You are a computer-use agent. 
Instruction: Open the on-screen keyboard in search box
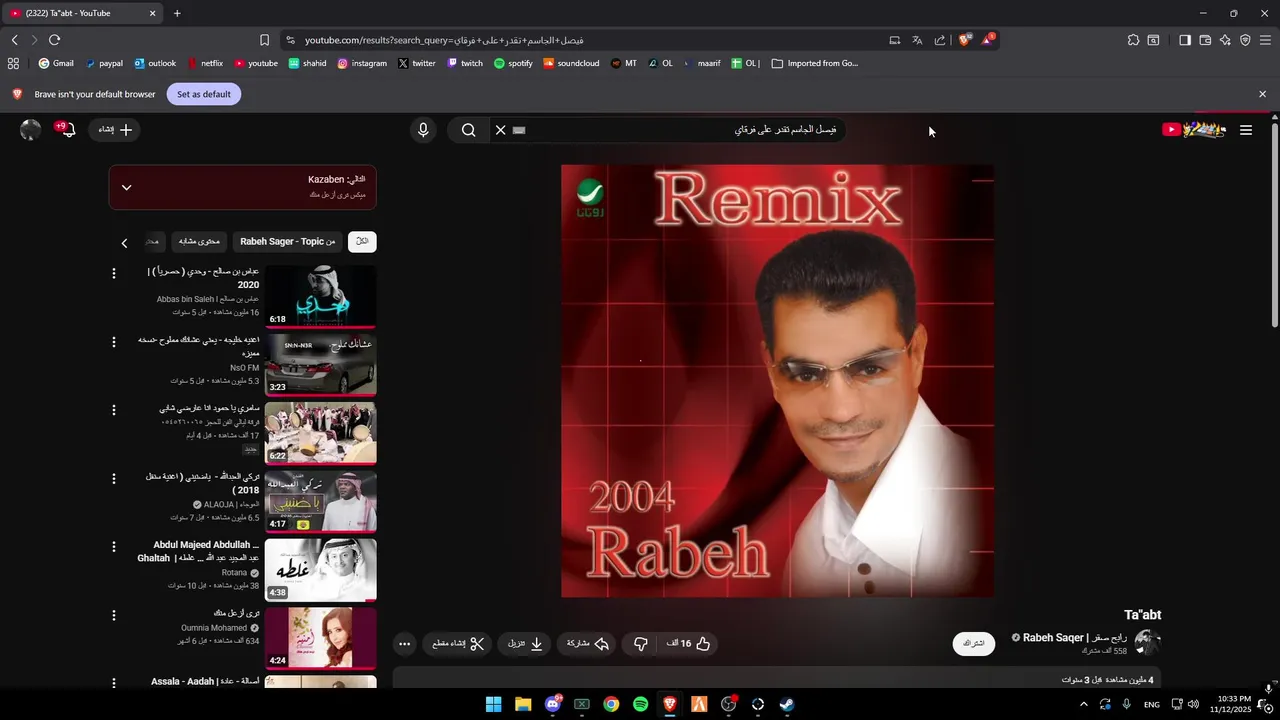click(x=519, y=130)
